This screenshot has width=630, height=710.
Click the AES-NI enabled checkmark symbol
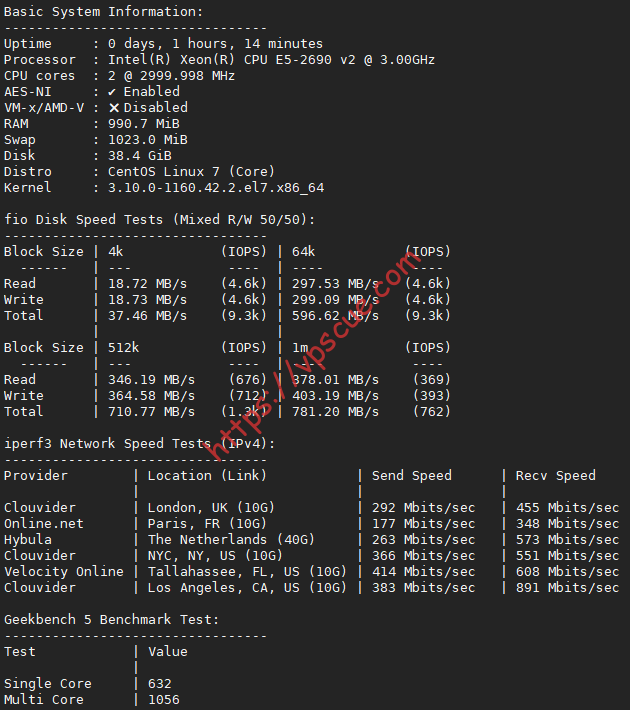(x=112, y=92)
